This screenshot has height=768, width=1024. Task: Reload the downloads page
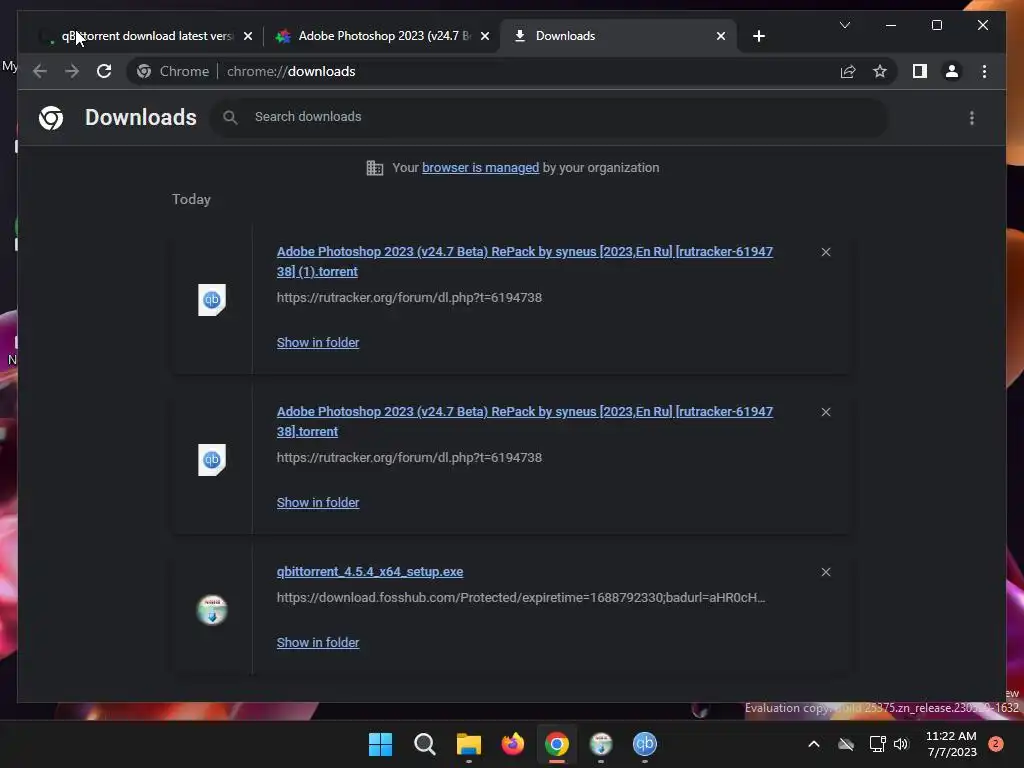pyautogui.click(x=104, y=71)
